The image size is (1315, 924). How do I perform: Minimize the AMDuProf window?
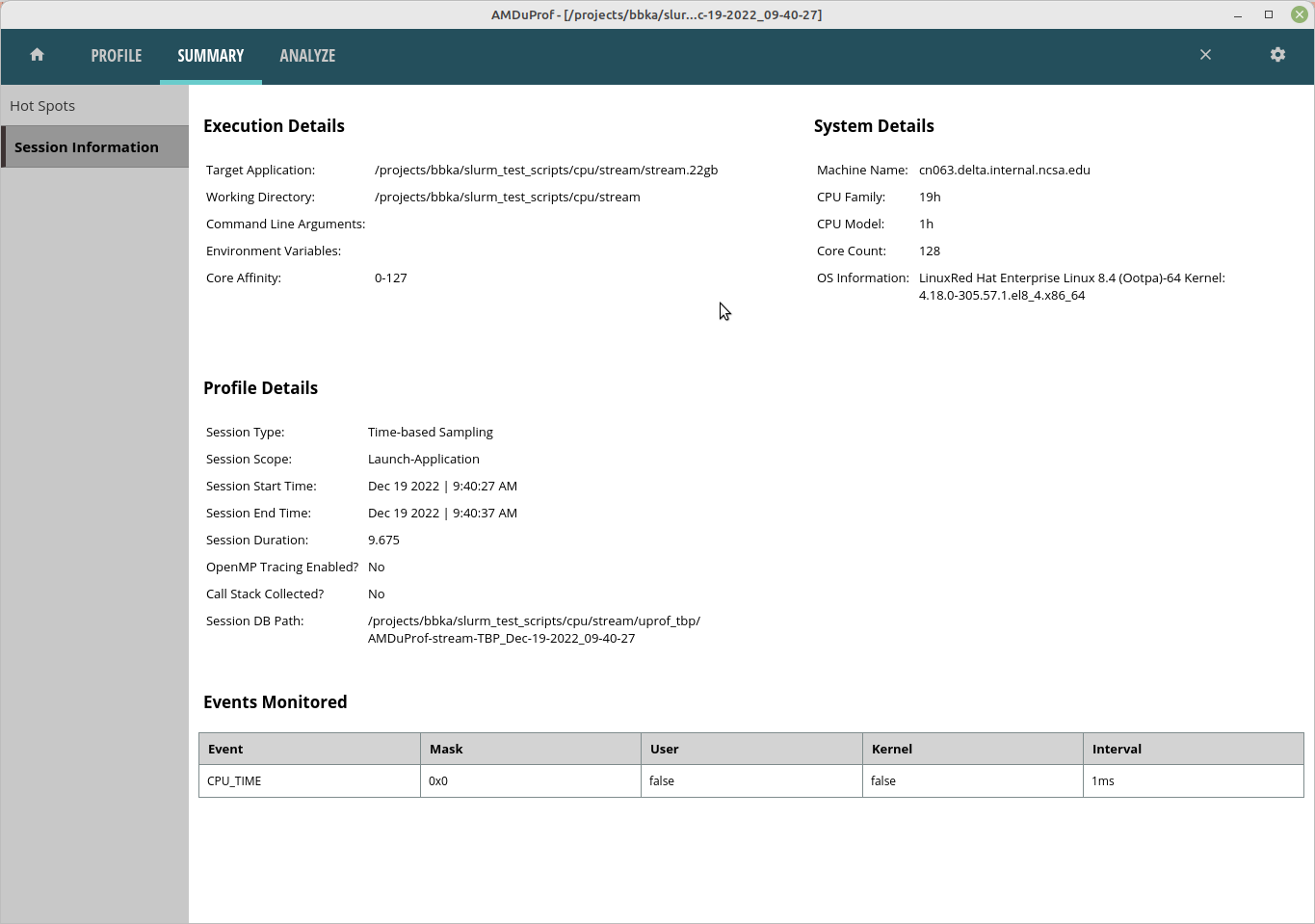1237,13
